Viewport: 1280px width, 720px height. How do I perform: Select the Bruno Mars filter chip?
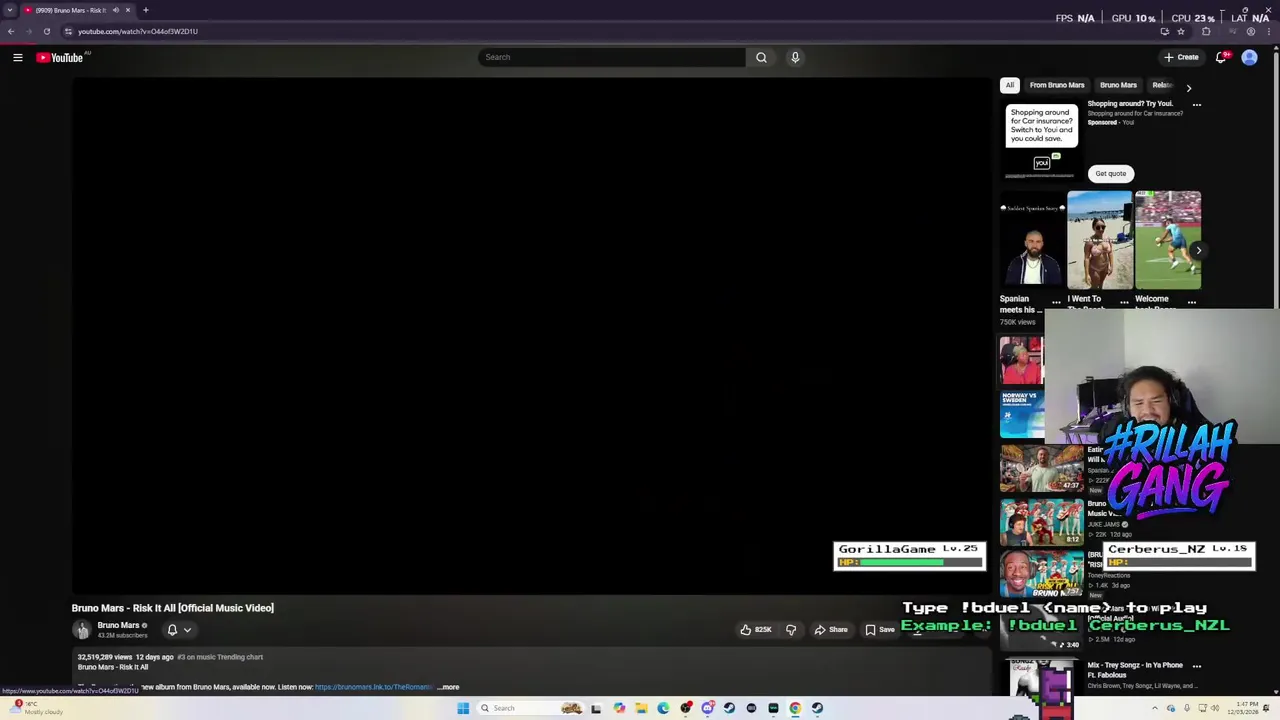click(x=1118, y=85)
